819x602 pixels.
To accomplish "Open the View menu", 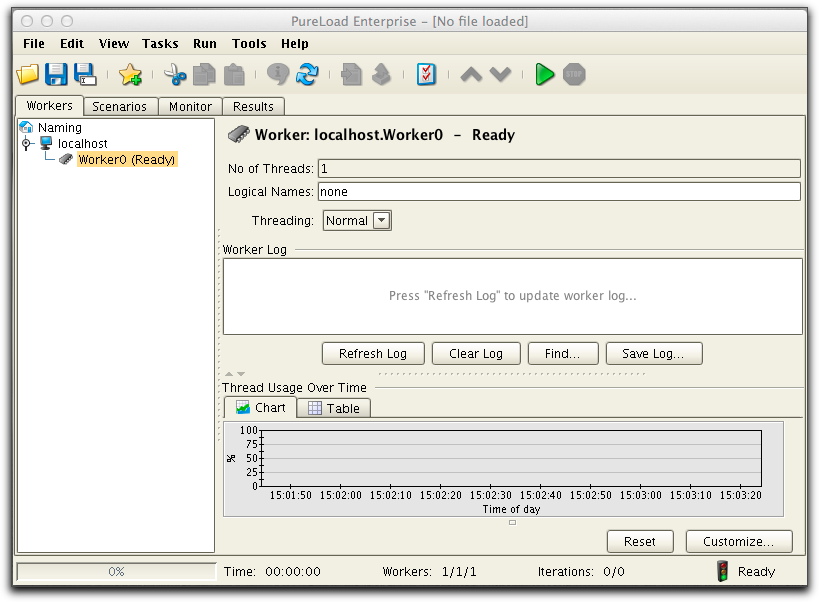I will 114,44.
